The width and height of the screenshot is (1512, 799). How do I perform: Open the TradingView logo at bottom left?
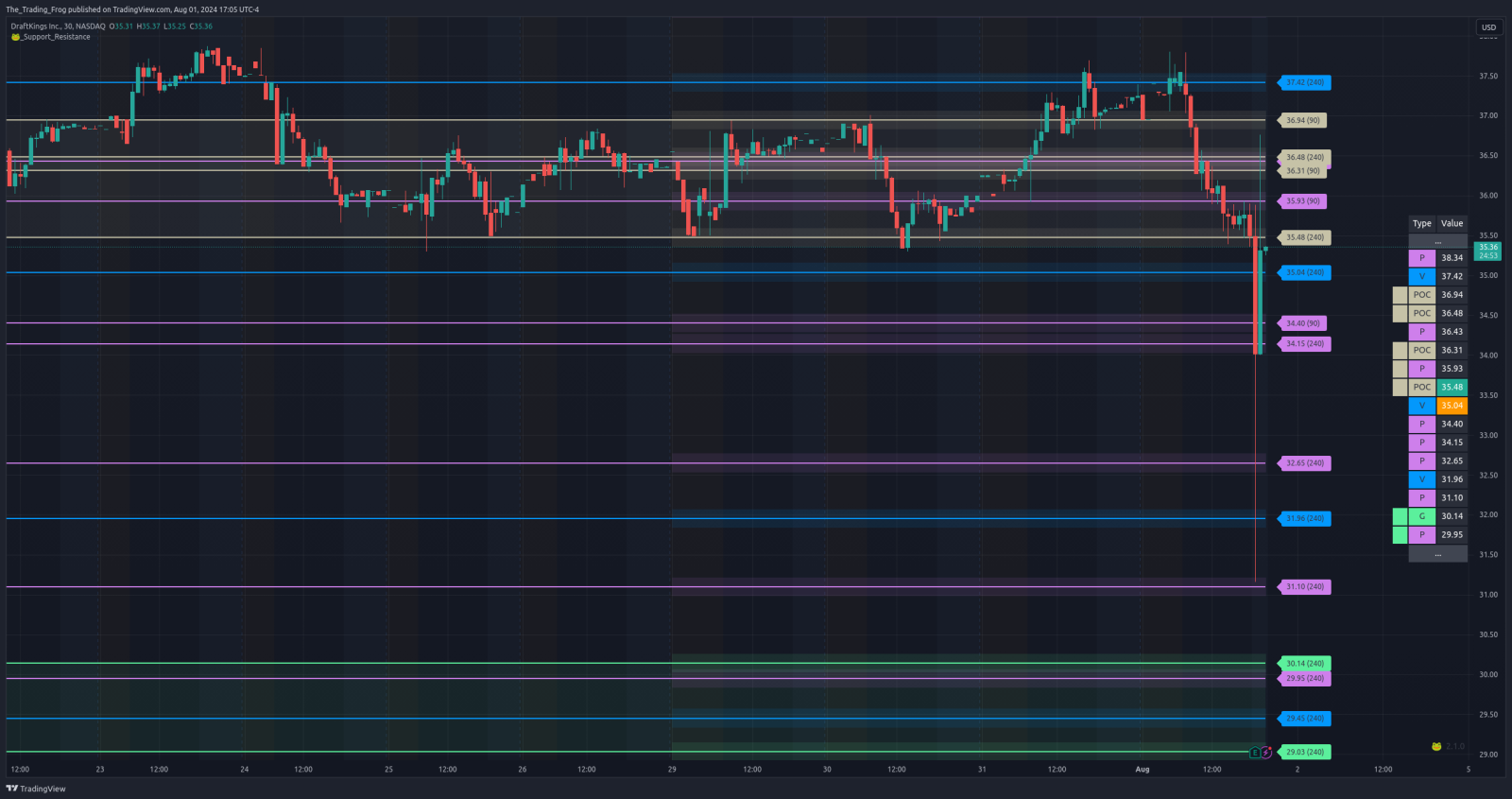coord(36,789)
